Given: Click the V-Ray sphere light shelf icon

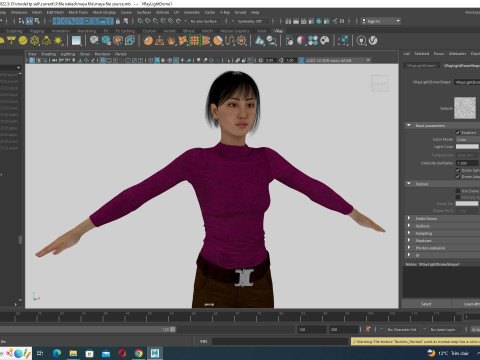Looking at the screenshot, I should pos(23,41).
